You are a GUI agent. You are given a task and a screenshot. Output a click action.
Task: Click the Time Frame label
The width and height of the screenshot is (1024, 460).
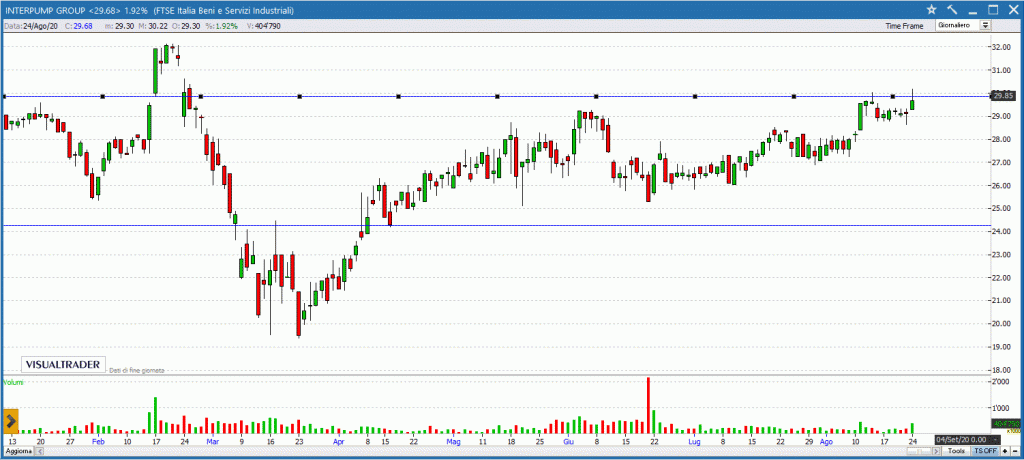click(904, 26)
